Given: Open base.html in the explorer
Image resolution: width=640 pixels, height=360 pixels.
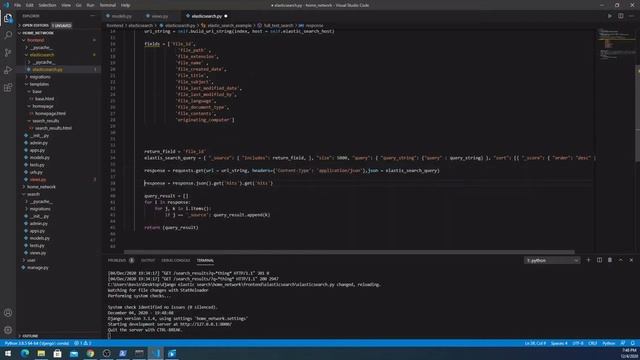Looking at the screenshot, I should click(x=44, y=99).
